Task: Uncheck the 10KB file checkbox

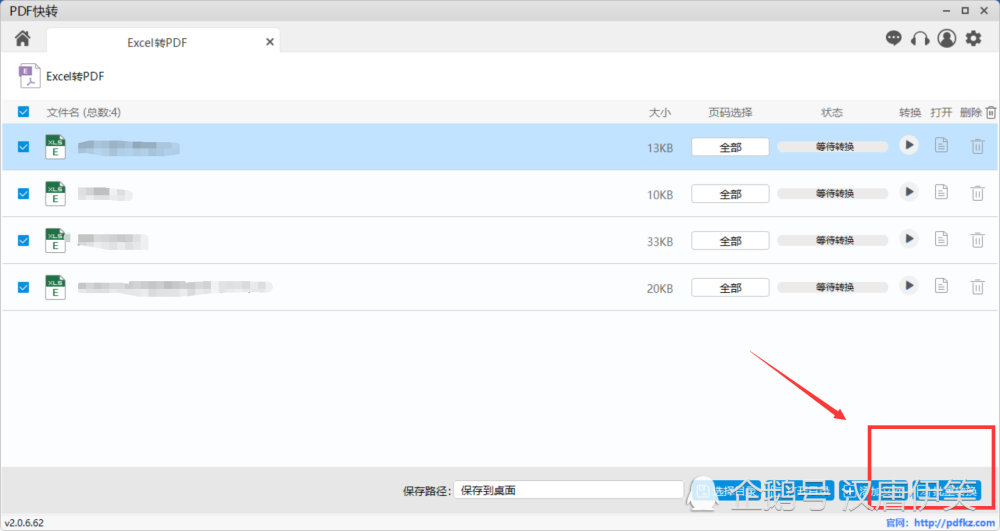Action: (x=24, y=194)
